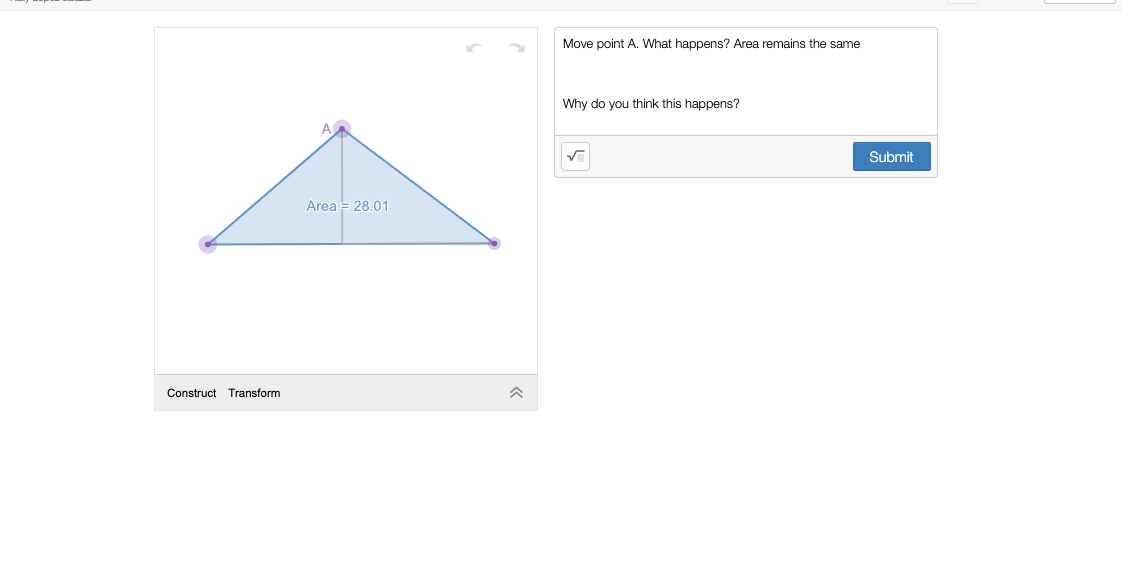Click the 'Why do you think this happens?' line
Screen dimensions: 1122x575
[651, 104]
